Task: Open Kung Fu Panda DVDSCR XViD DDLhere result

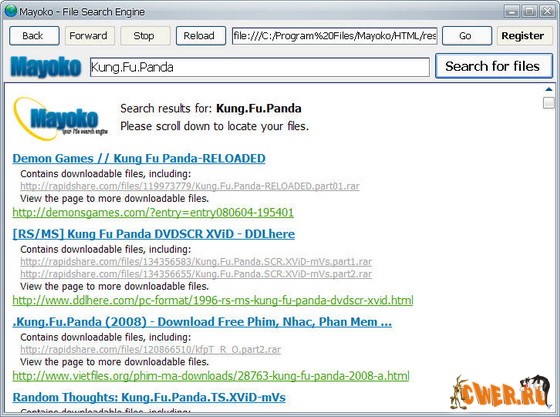Action: point(154,234)
